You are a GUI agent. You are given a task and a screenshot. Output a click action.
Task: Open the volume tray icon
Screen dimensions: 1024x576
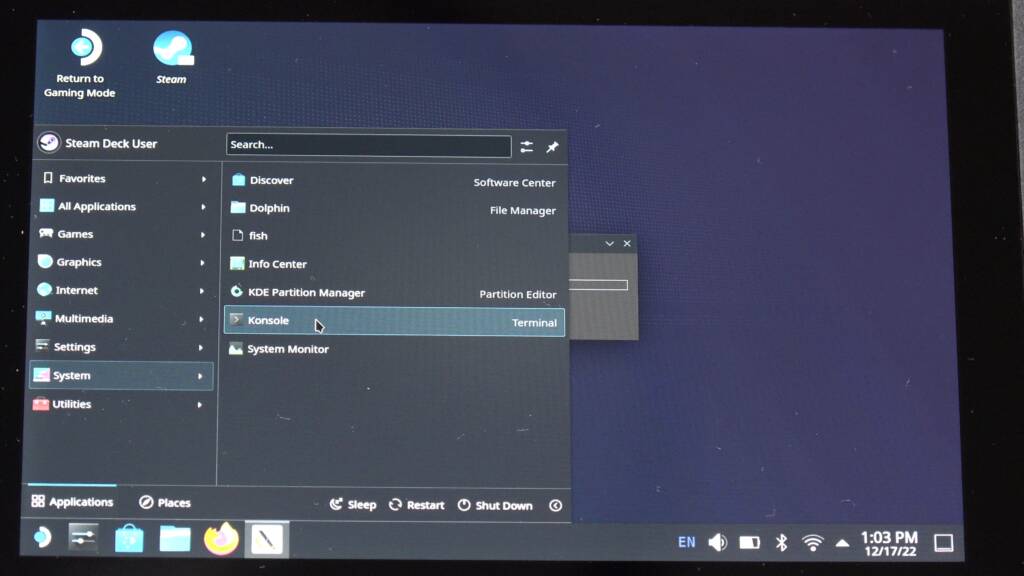coord(718,542)
